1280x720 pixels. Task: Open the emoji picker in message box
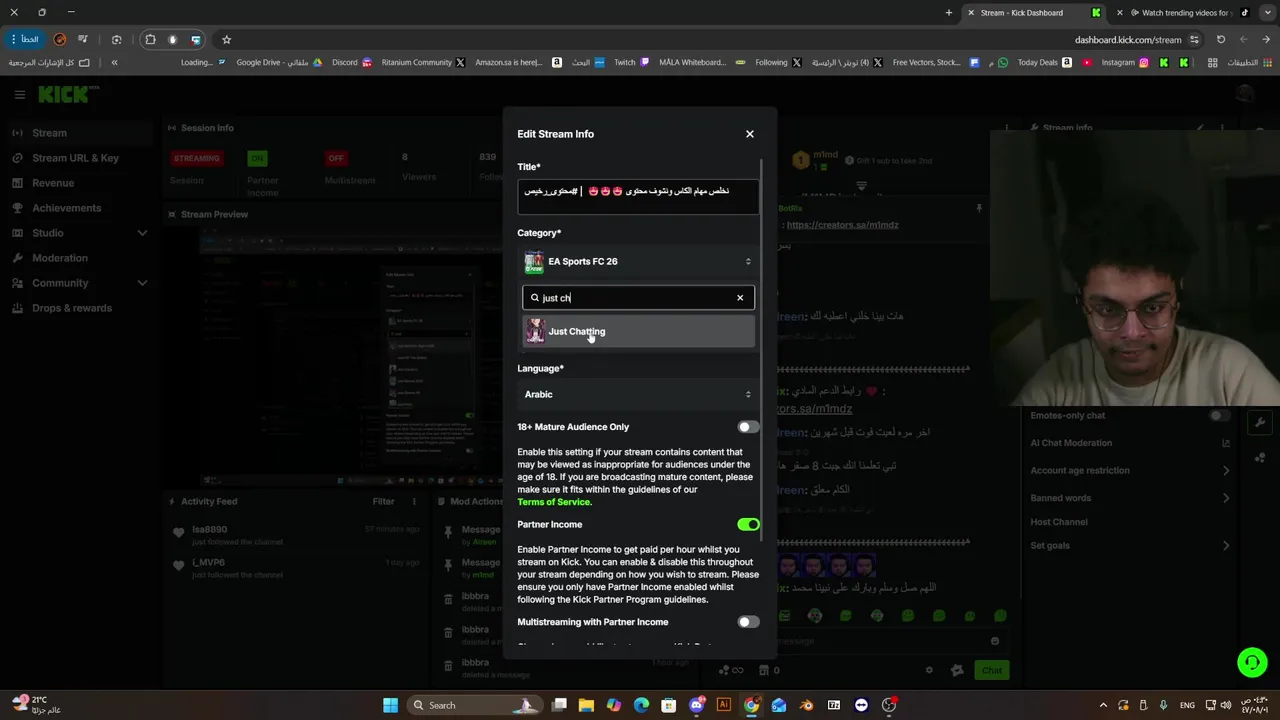pos(995,641)
